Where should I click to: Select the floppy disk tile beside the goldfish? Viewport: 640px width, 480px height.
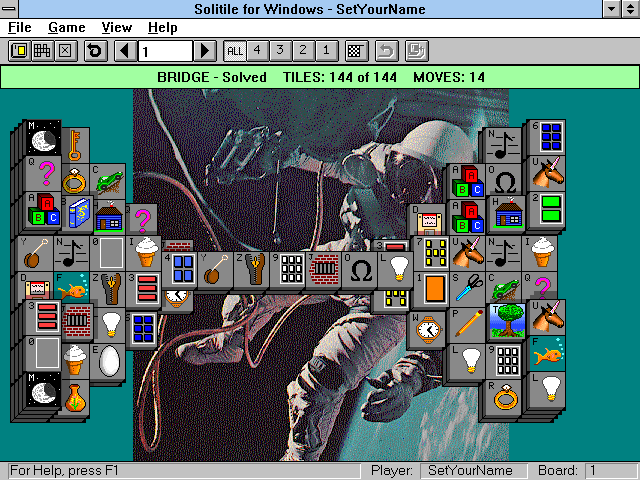[36, 287]
